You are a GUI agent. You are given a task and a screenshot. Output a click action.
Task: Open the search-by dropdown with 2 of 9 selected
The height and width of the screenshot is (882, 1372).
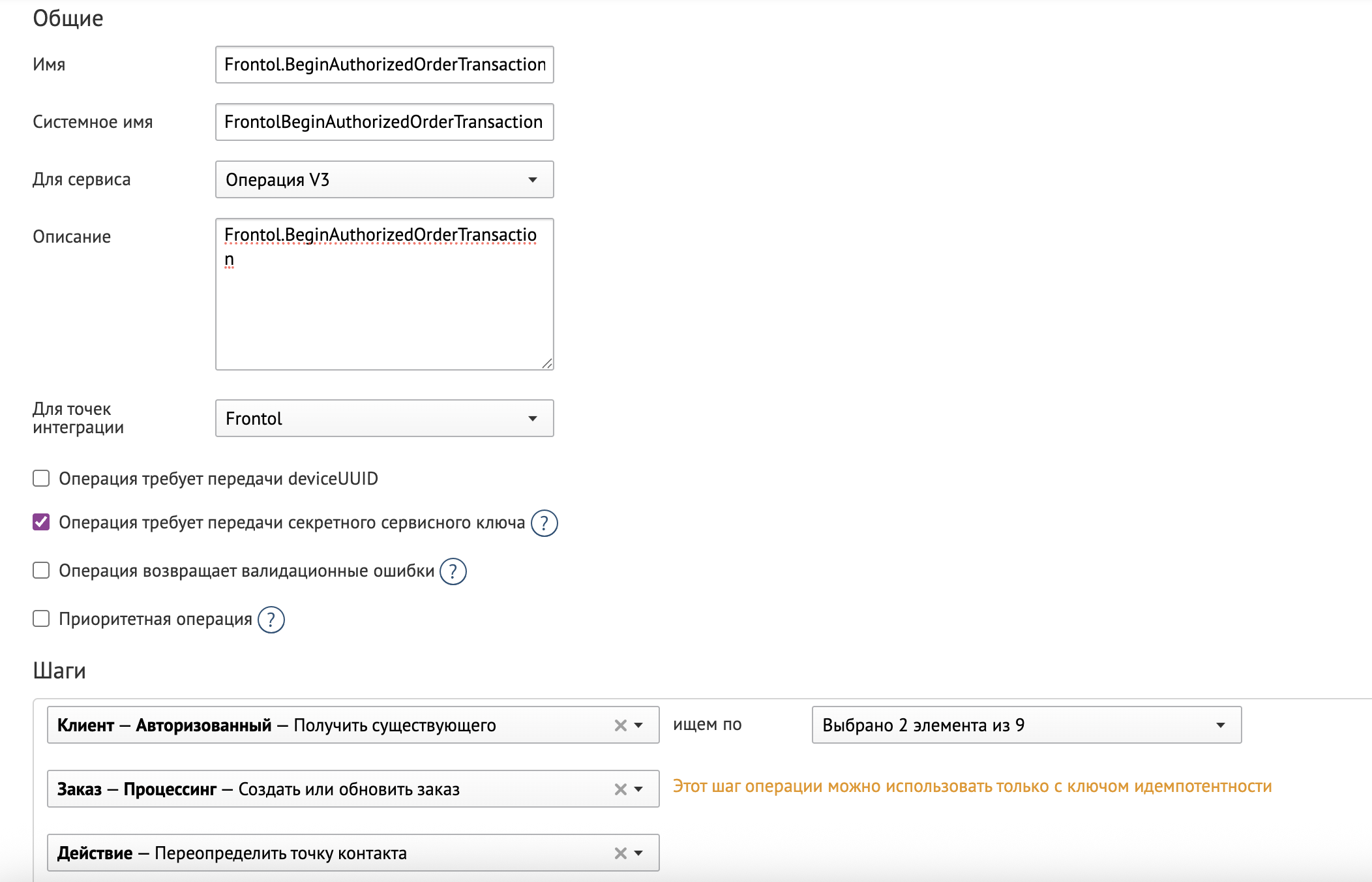[x=1026, y=725]
